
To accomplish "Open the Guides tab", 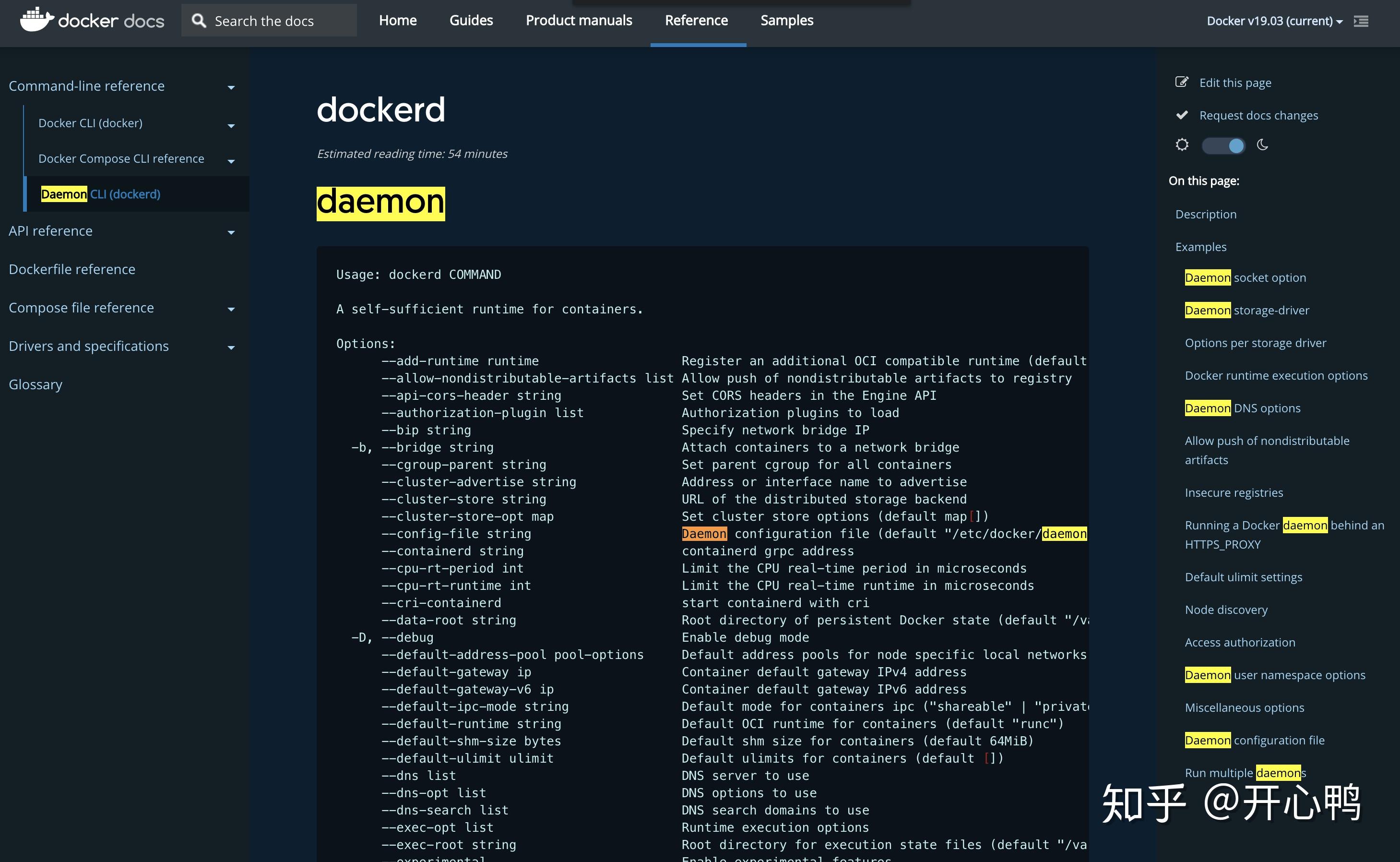I will click(471, 21).
